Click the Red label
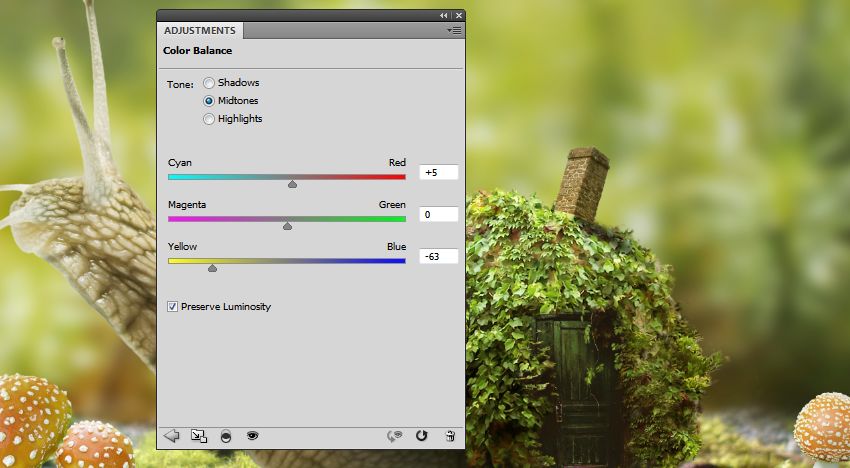 (397, 163)
